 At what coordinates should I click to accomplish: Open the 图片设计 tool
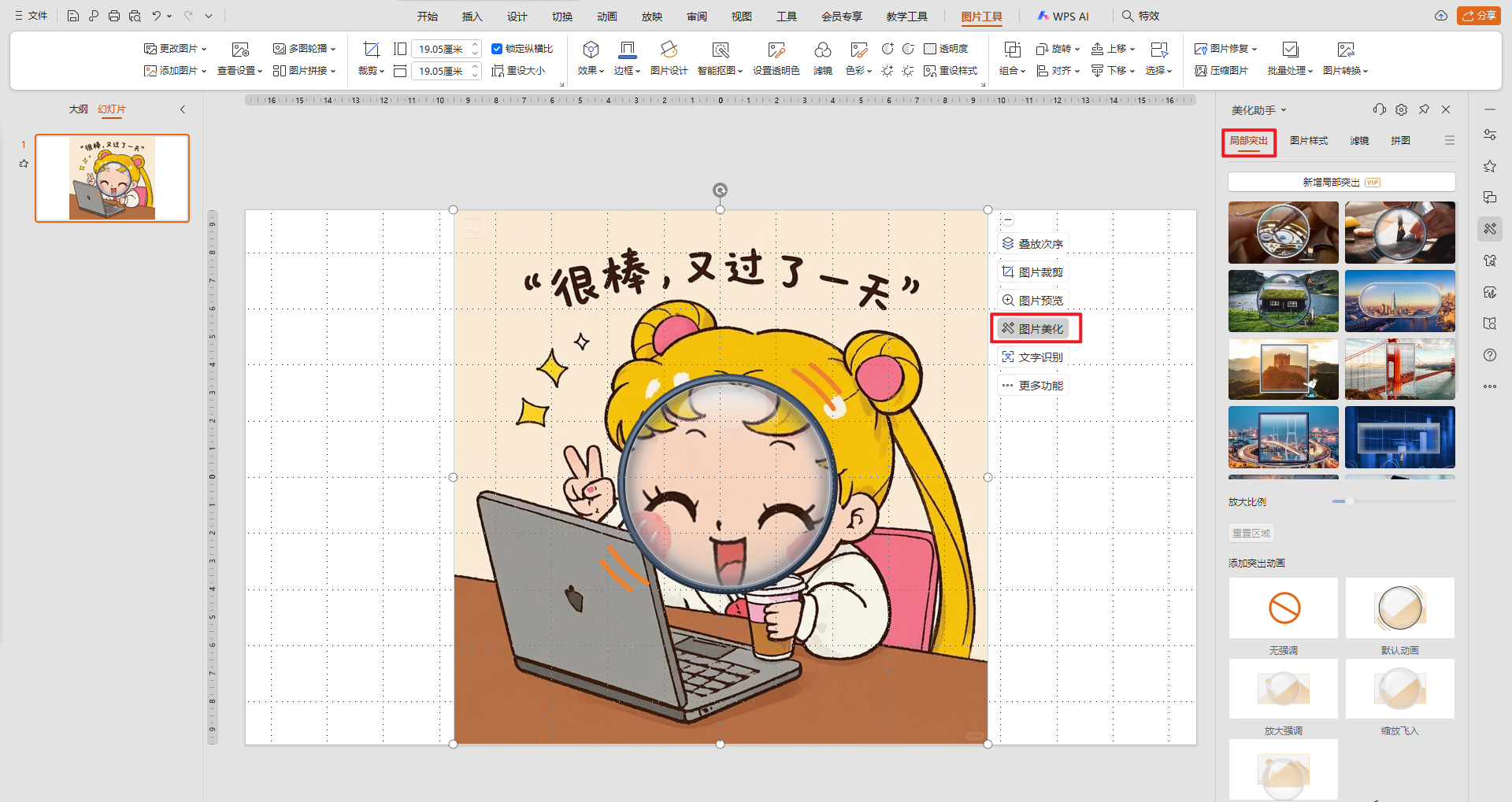pyautogui.click(x=669, y=59)
